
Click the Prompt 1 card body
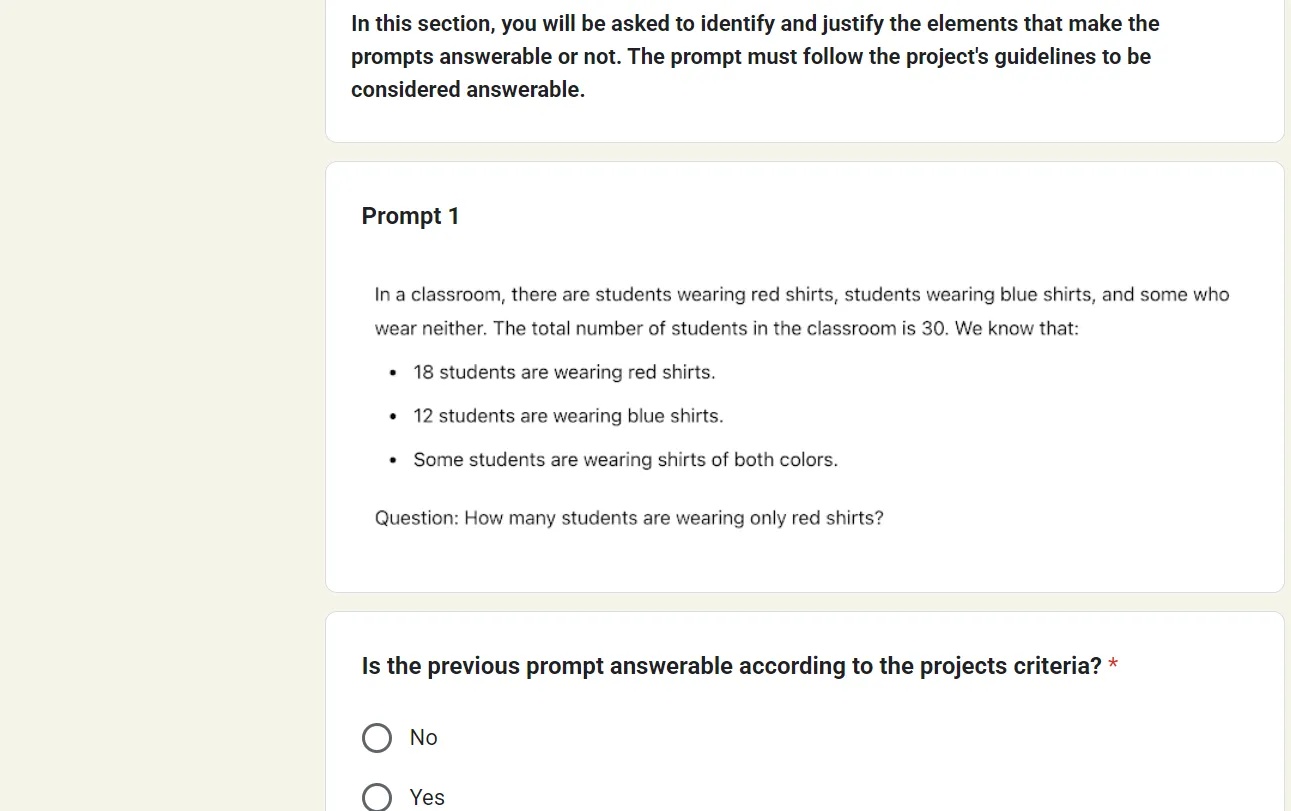tap(800, 400)
